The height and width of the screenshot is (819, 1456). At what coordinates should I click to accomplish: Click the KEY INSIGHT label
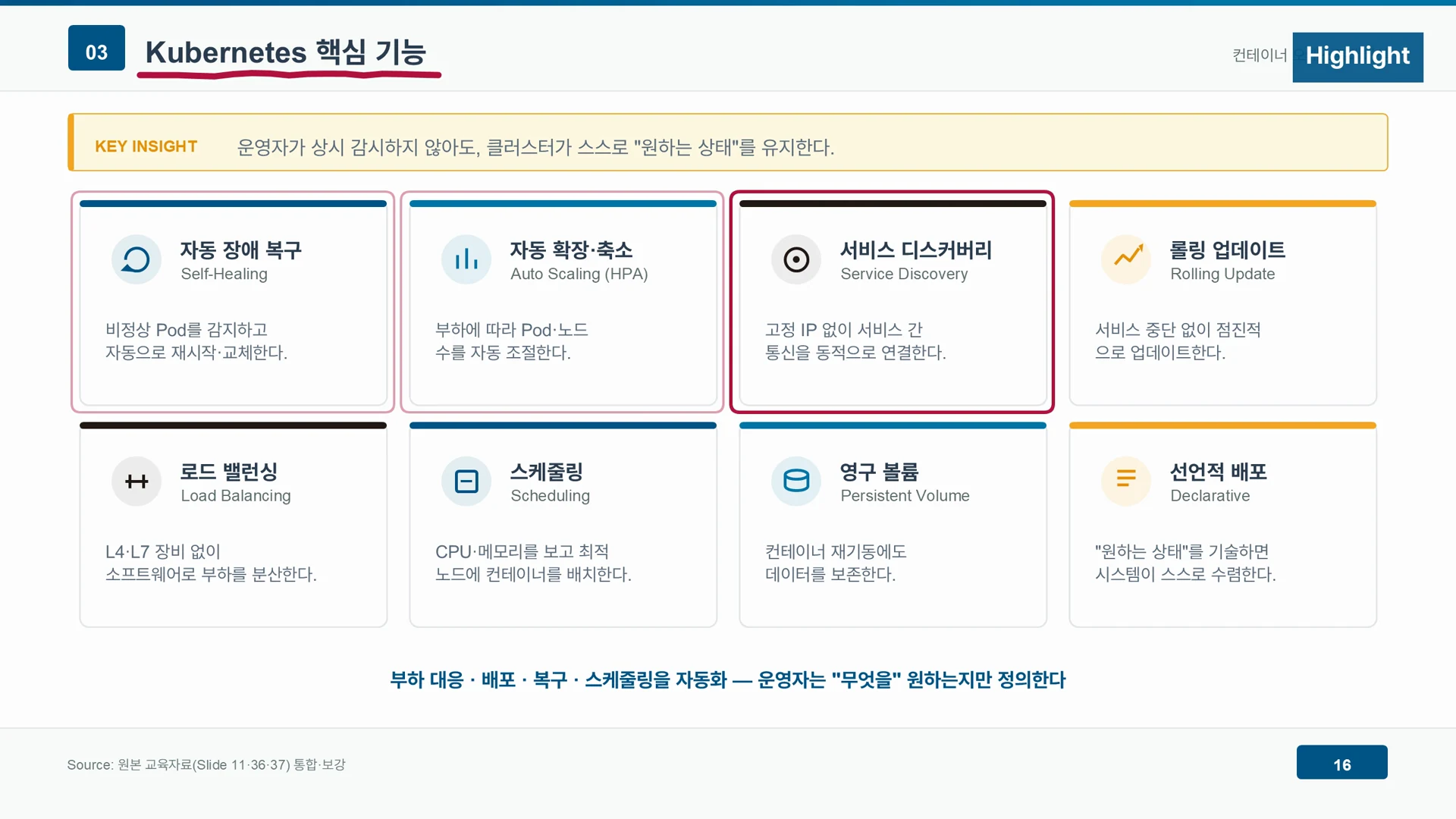coord(146,146)
